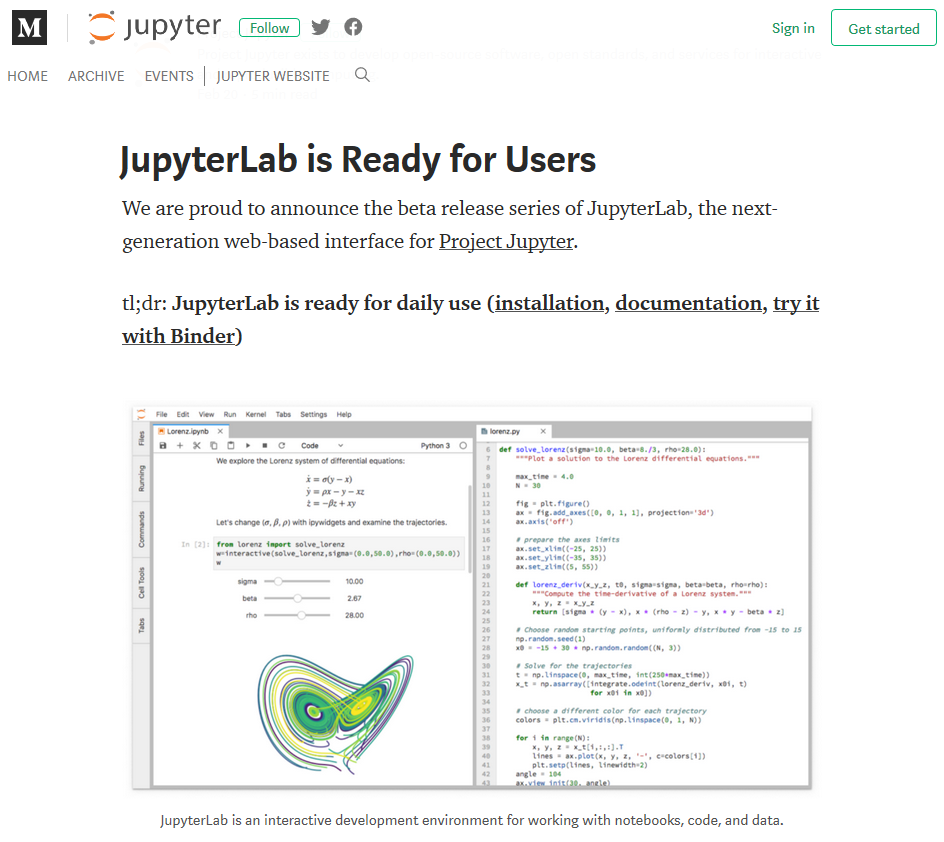
Task: Open the ARCHIVE section
Action: click(96, 76)
